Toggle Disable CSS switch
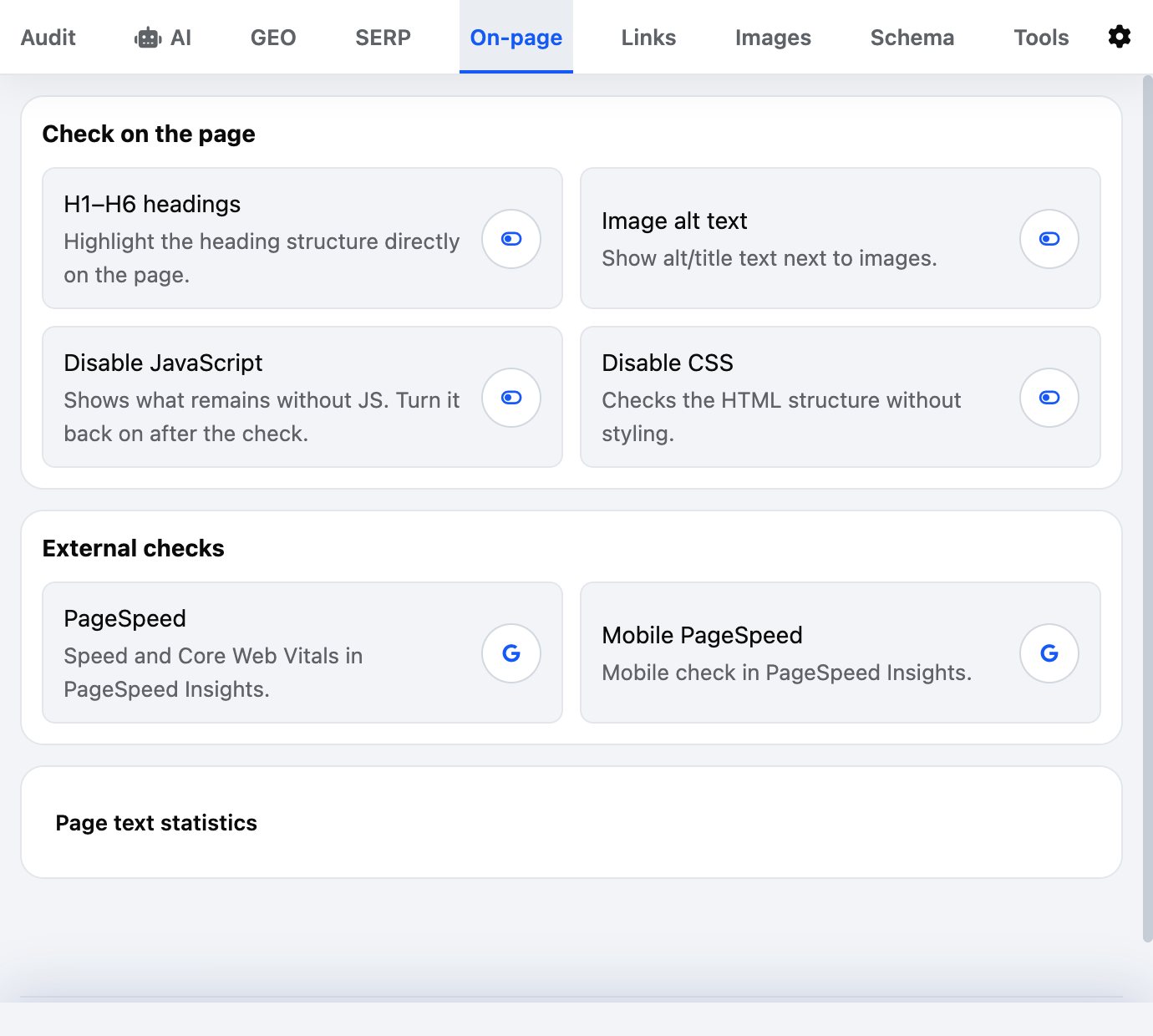This screenshot has width=1153, height=1036. click(x=1049, y=398)
